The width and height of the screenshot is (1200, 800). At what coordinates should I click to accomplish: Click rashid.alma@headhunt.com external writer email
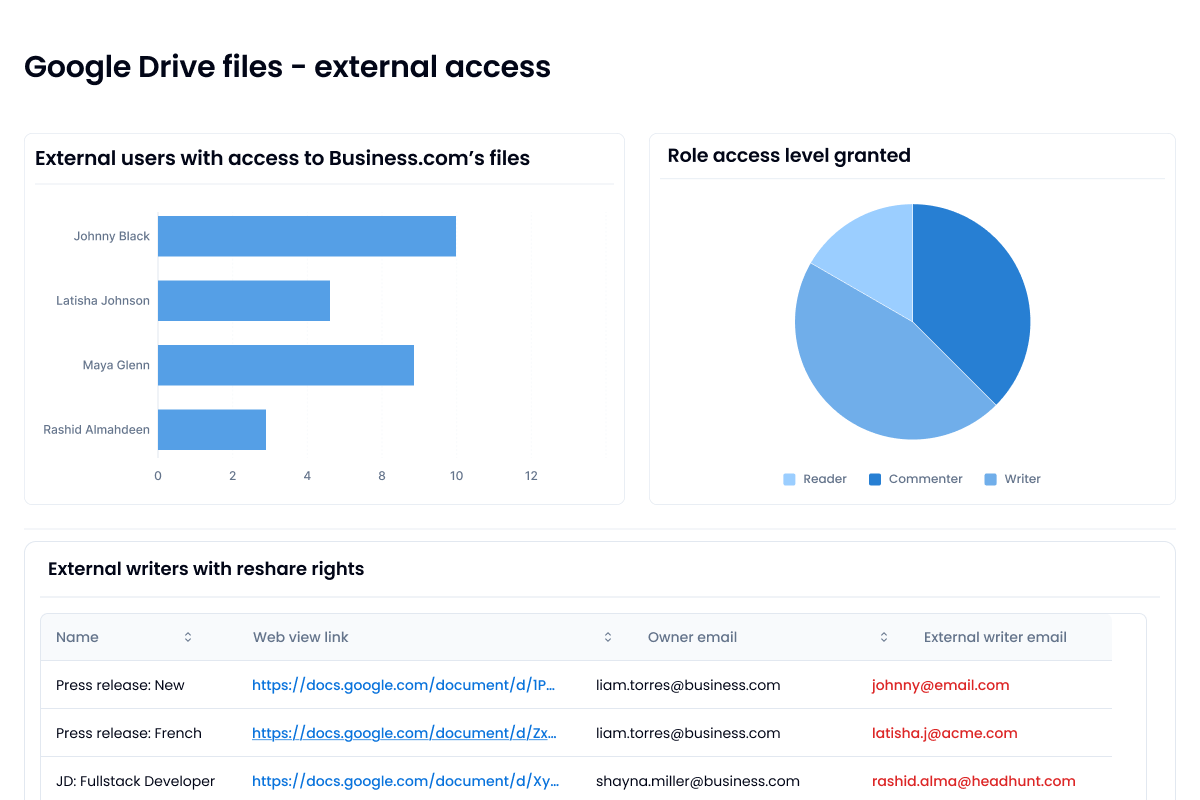[x=973, y=781]
